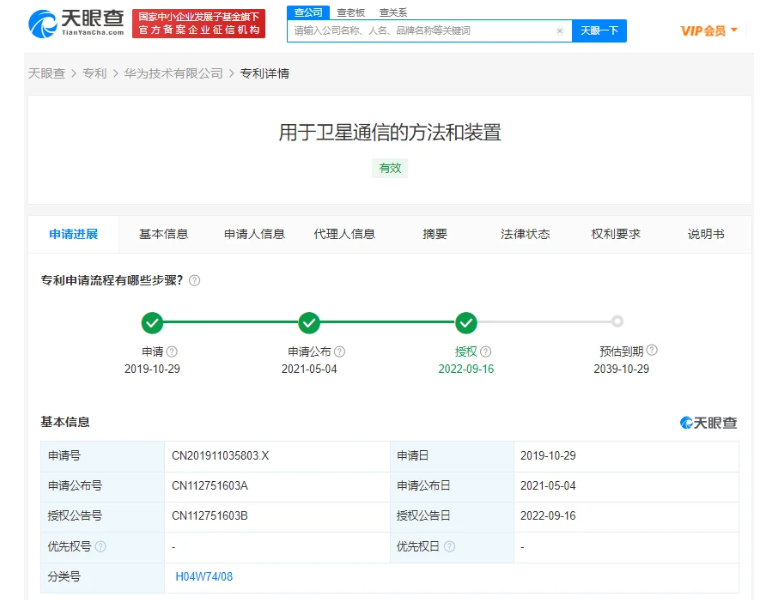Go to 天眼查 breadcrumb link
The height and width of the screenshot is (600, 772).
click(47, 73)
